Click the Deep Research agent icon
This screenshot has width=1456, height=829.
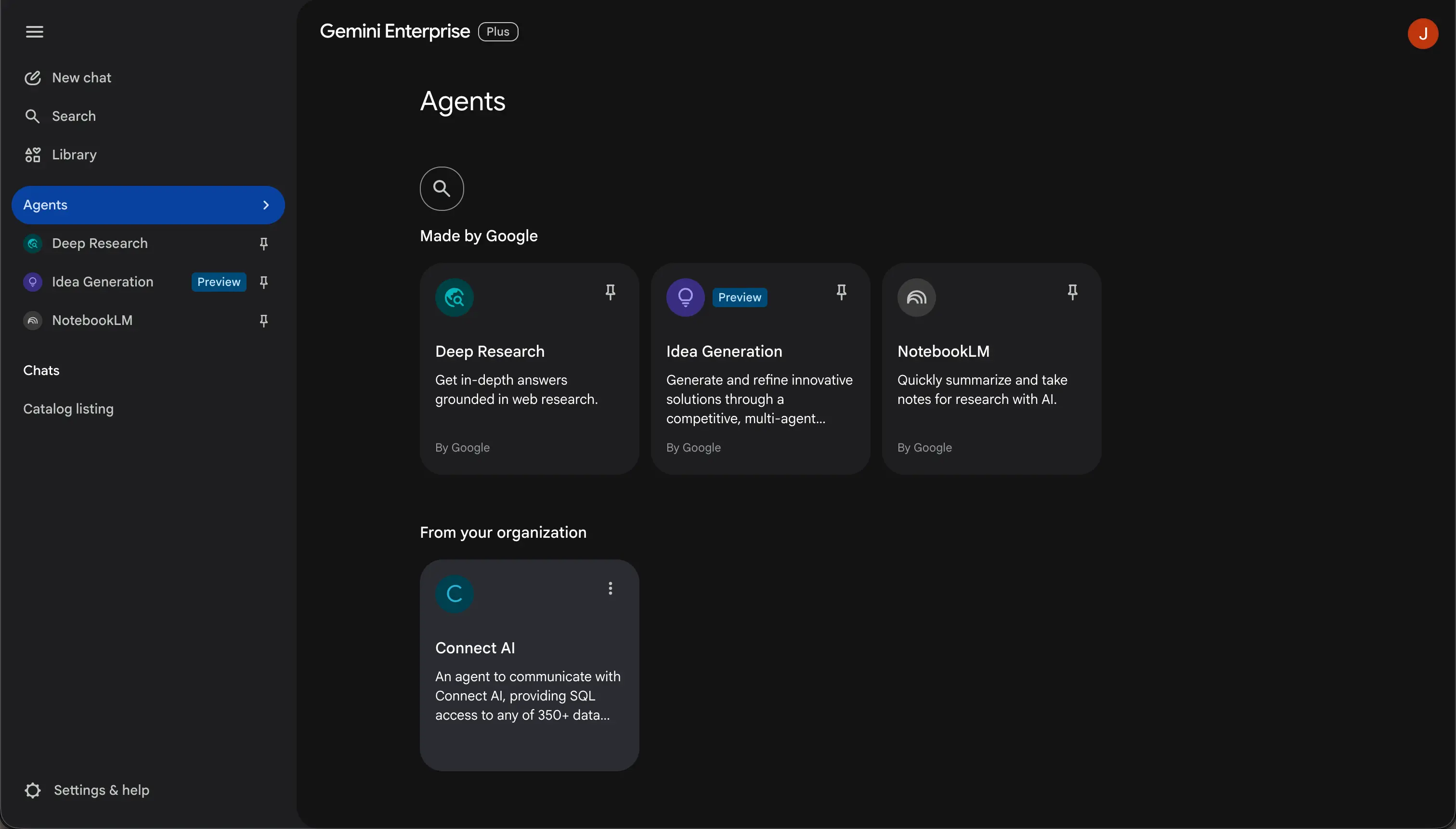pyautogui.click(x=454, y=297)
